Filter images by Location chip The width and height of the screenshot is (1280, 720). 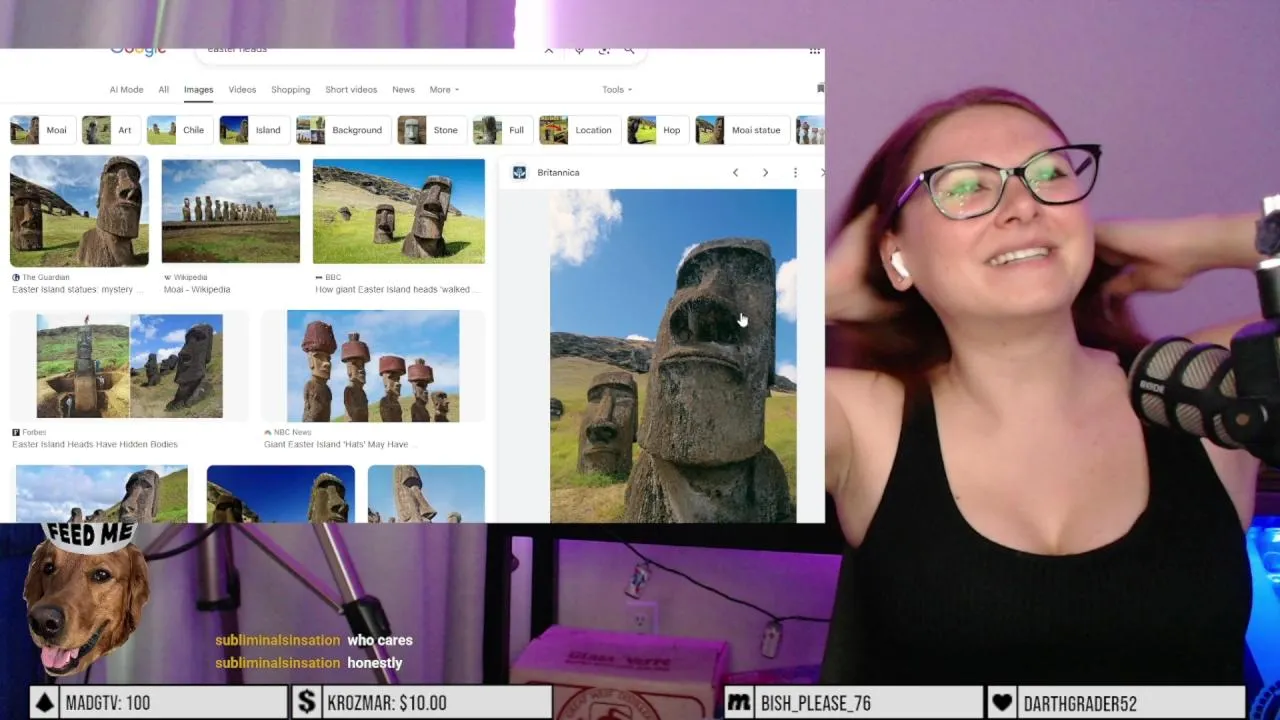pyautogui.click(x=578, y=130)
